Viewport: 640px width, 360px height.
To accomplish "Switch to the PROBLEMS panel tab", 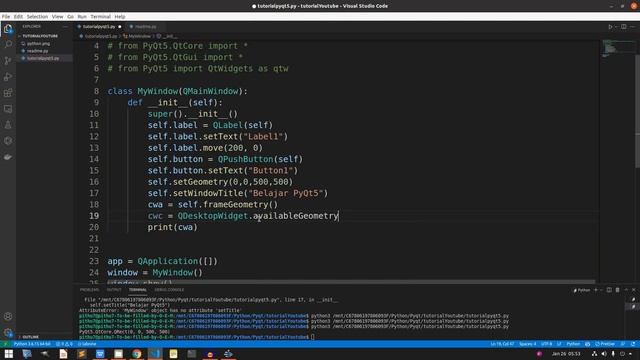I will 89,290.
